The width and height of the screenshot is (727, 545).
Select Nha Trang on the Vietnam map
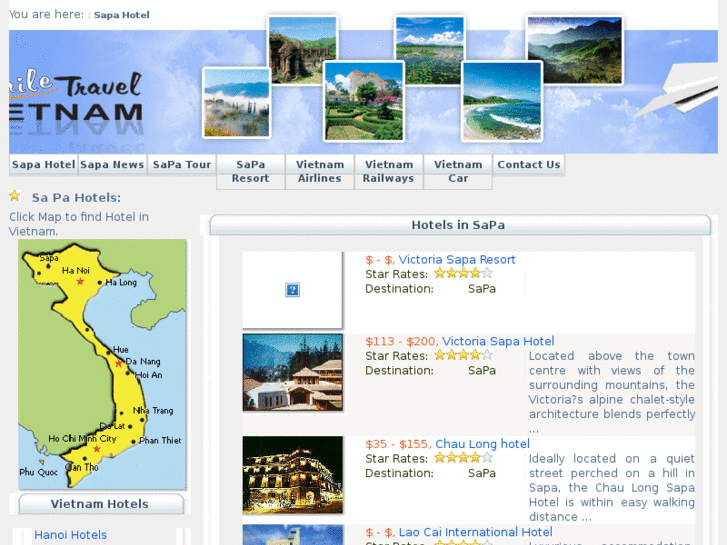pyautogui.click(x=153, y=410)
